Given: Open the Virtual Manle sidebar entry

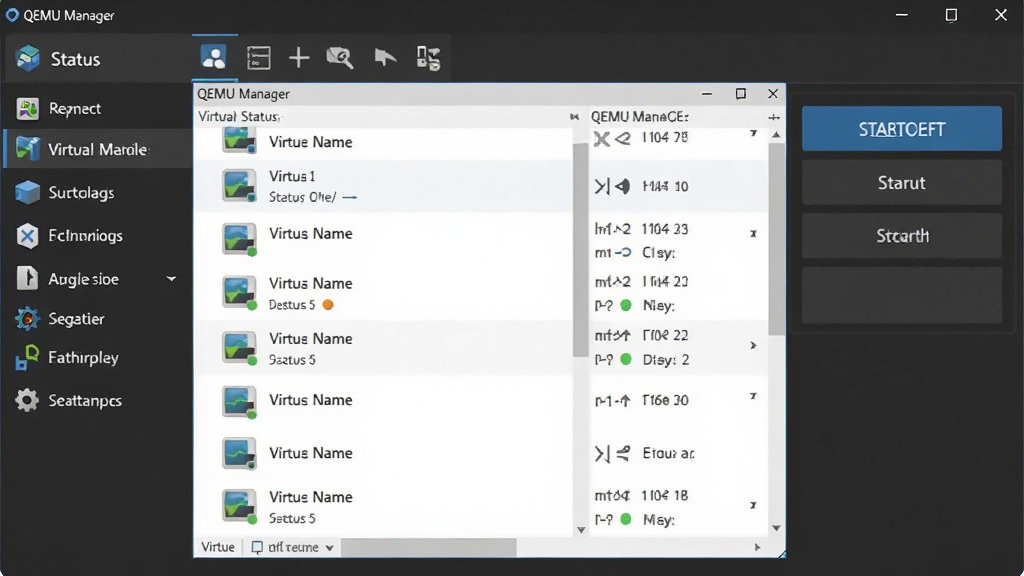Looking at the screenshot, I should 98,150.
